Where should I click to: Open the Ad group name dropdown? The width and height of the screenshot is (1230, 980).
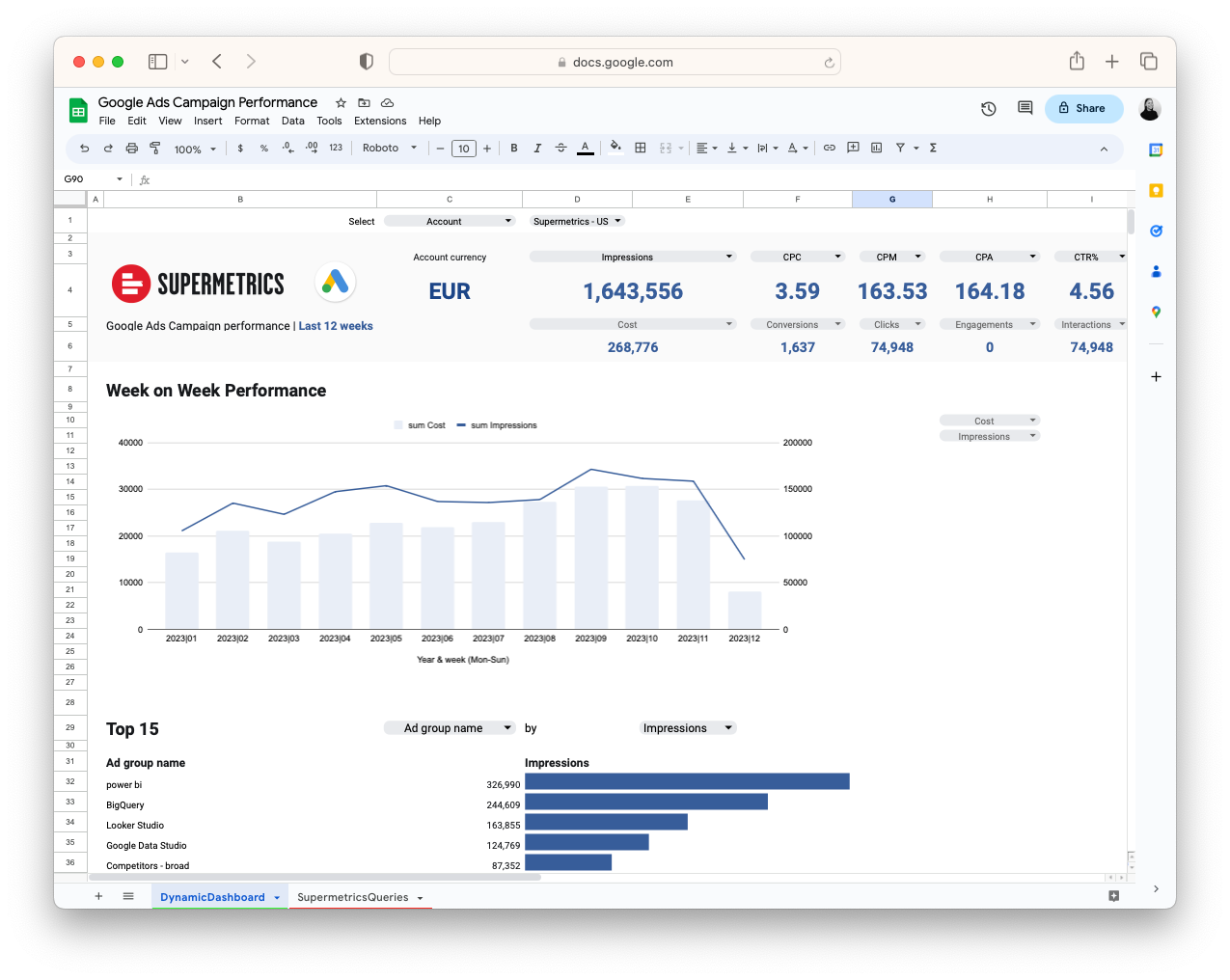pos(450,728)
